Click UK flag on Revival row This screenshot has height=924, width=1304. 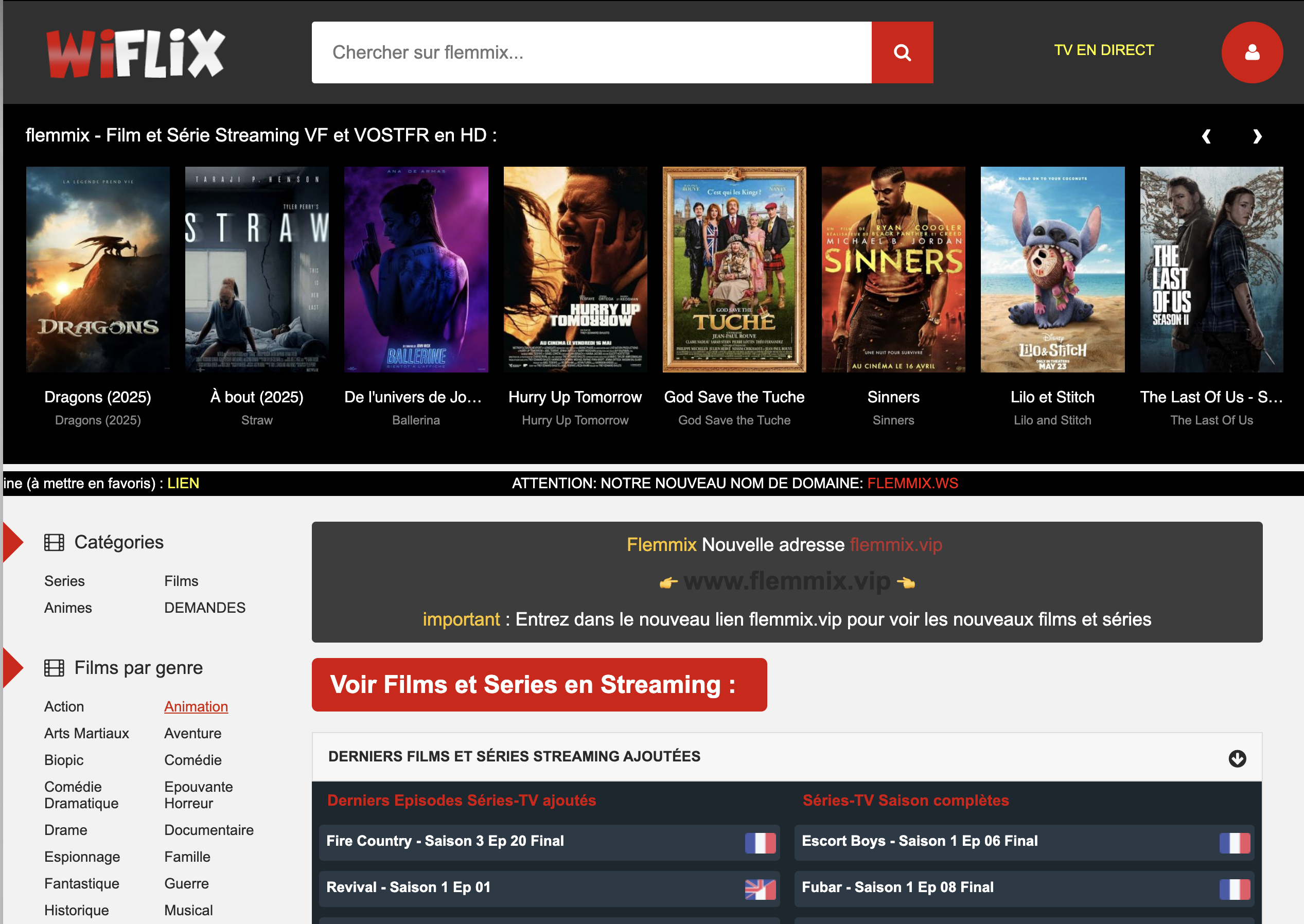[x=760, y=889]
